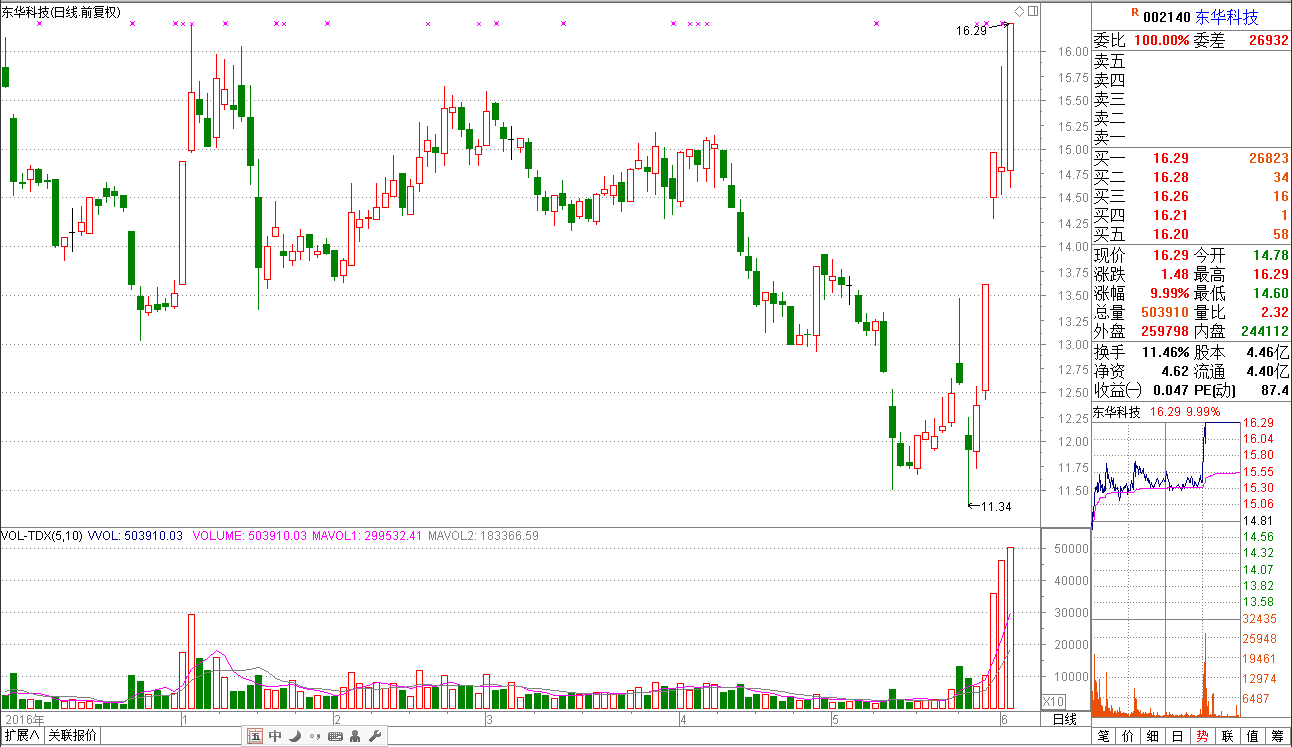
Task: Click the 2016年 label on the time axis
Action: coord(24,720)
